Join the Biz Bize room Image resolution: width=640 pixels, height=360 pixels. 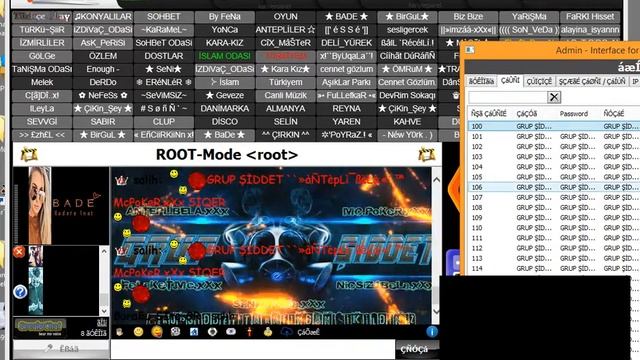[x=468, y=17]
